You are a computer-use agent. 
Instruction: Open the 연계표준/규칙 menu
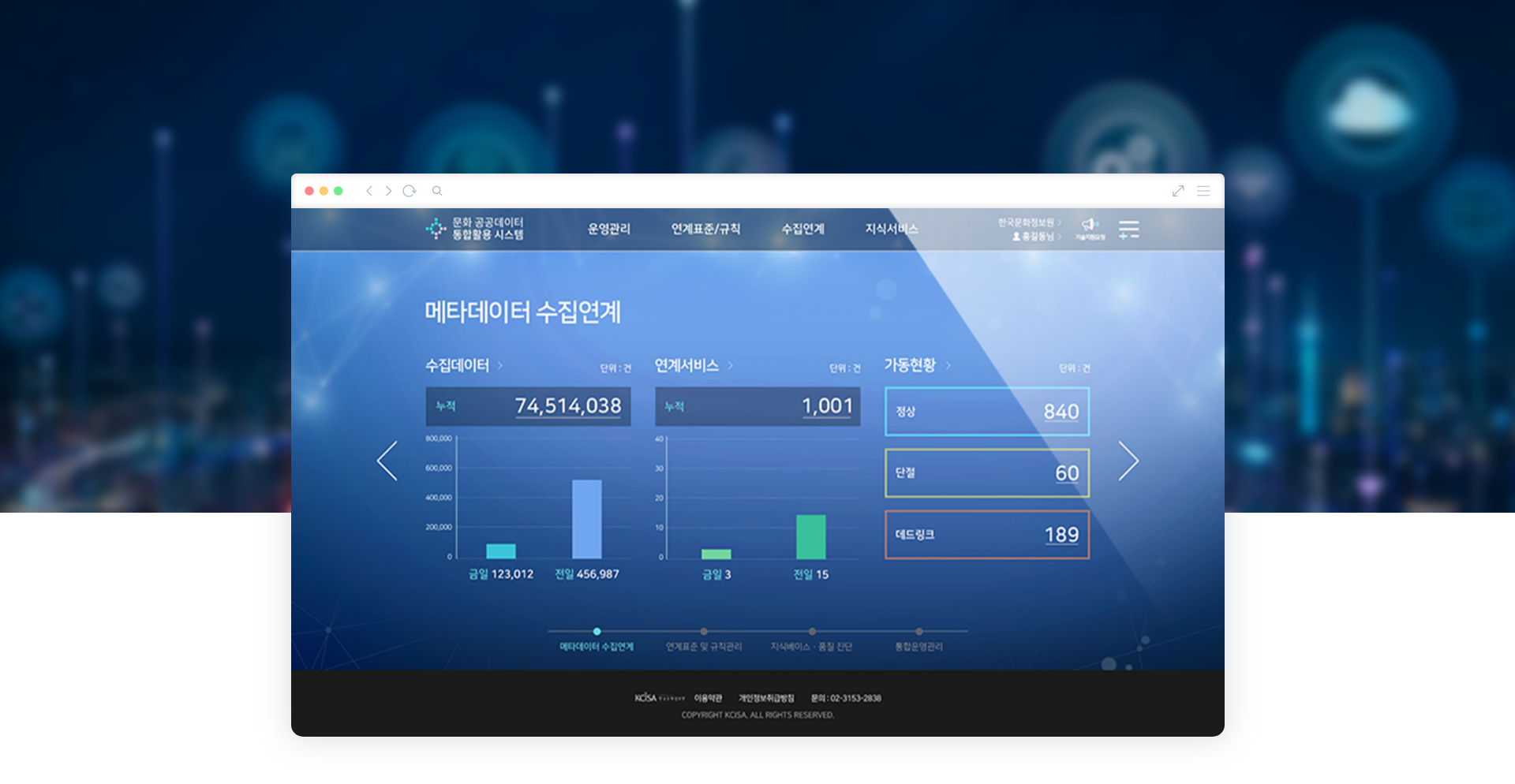[x=705, y=229]
